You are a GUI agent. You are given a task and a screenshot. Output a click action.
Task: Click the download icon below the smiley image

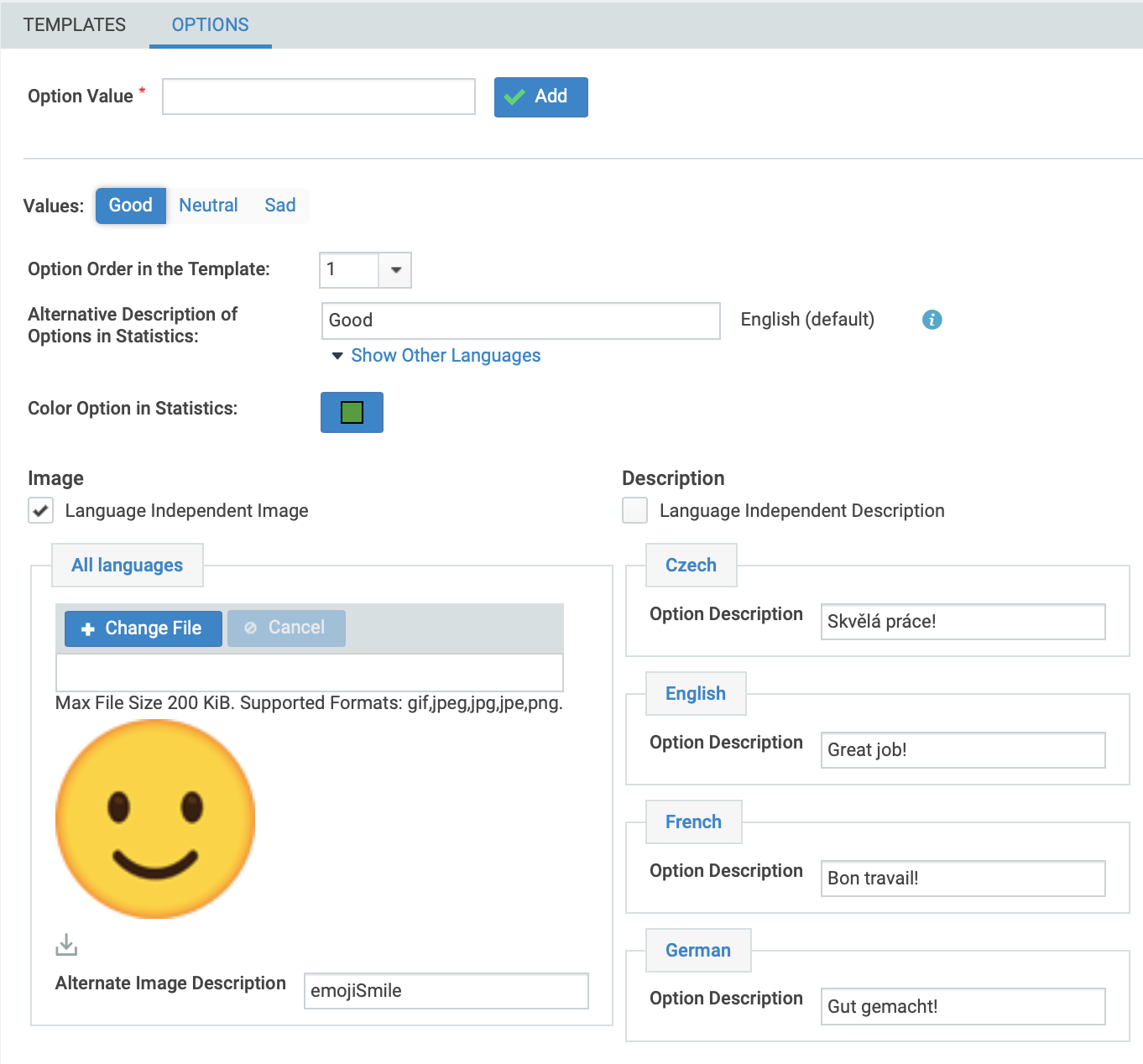pos(66,945)
